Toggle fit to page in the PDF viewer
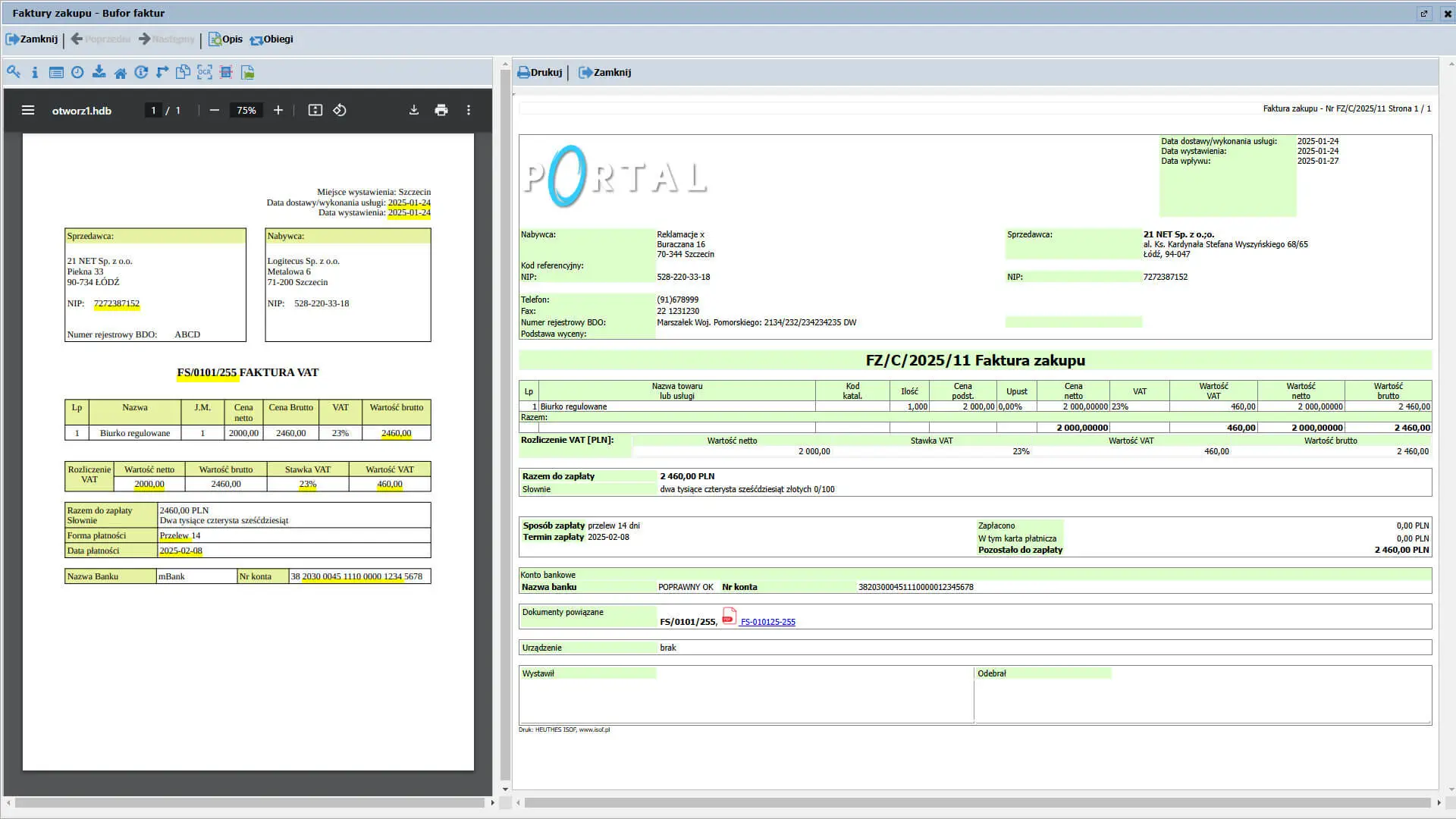 [x=315, y=110]
